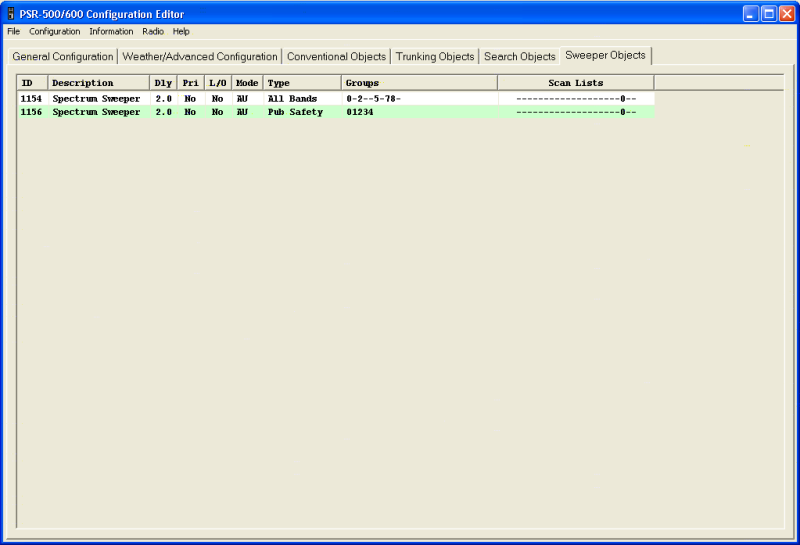Open the Help menu
This screenshot has width=800, height=545.
[181, 32]
